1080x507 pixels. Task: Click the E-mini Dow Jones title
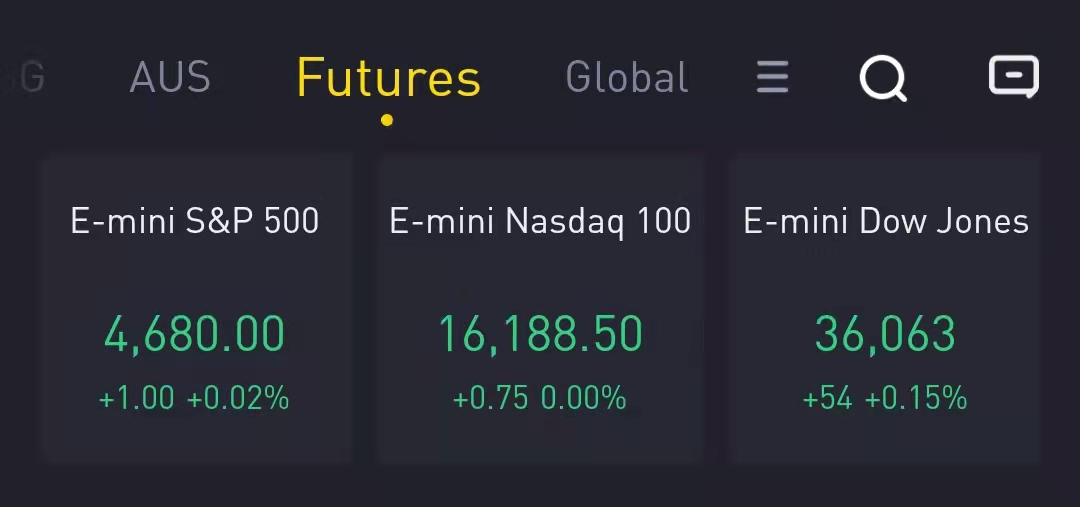[886, 222]
